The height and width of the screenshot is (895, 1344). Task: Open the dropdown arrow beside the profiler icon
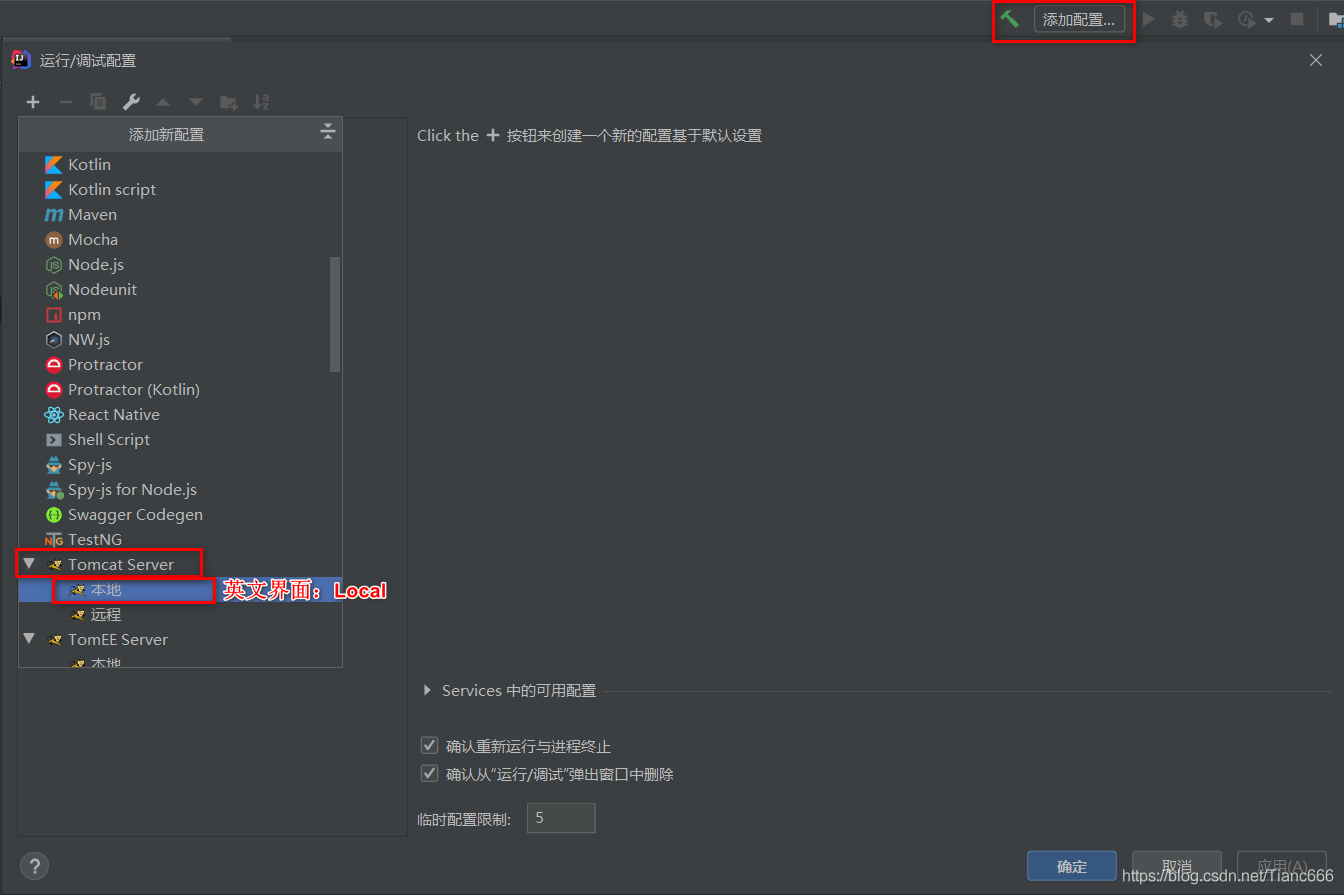[x=1269, y=20]
